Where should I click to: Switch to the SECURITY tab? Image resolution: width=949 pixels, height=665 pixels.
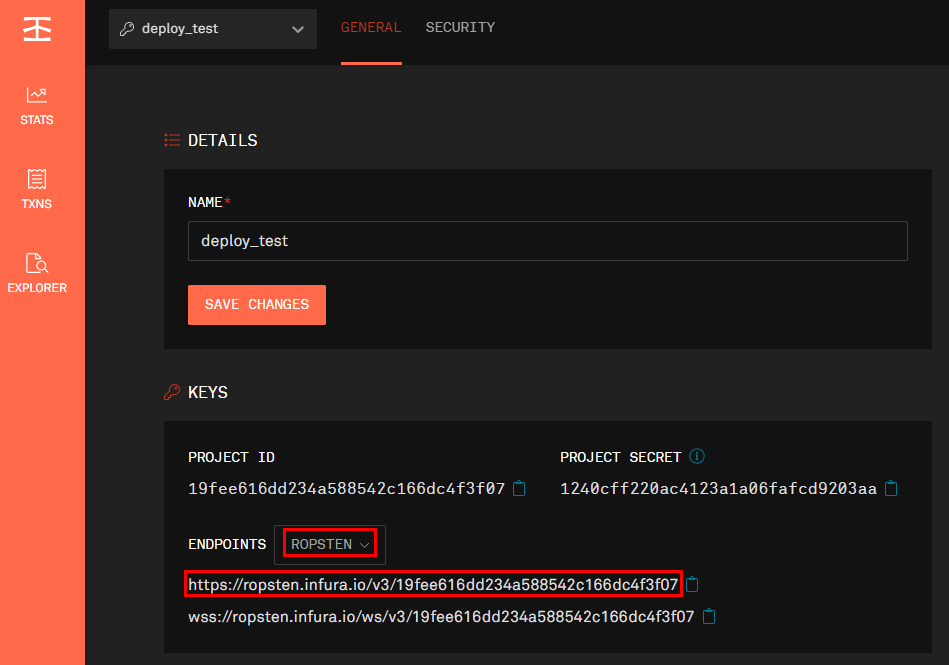460,27
